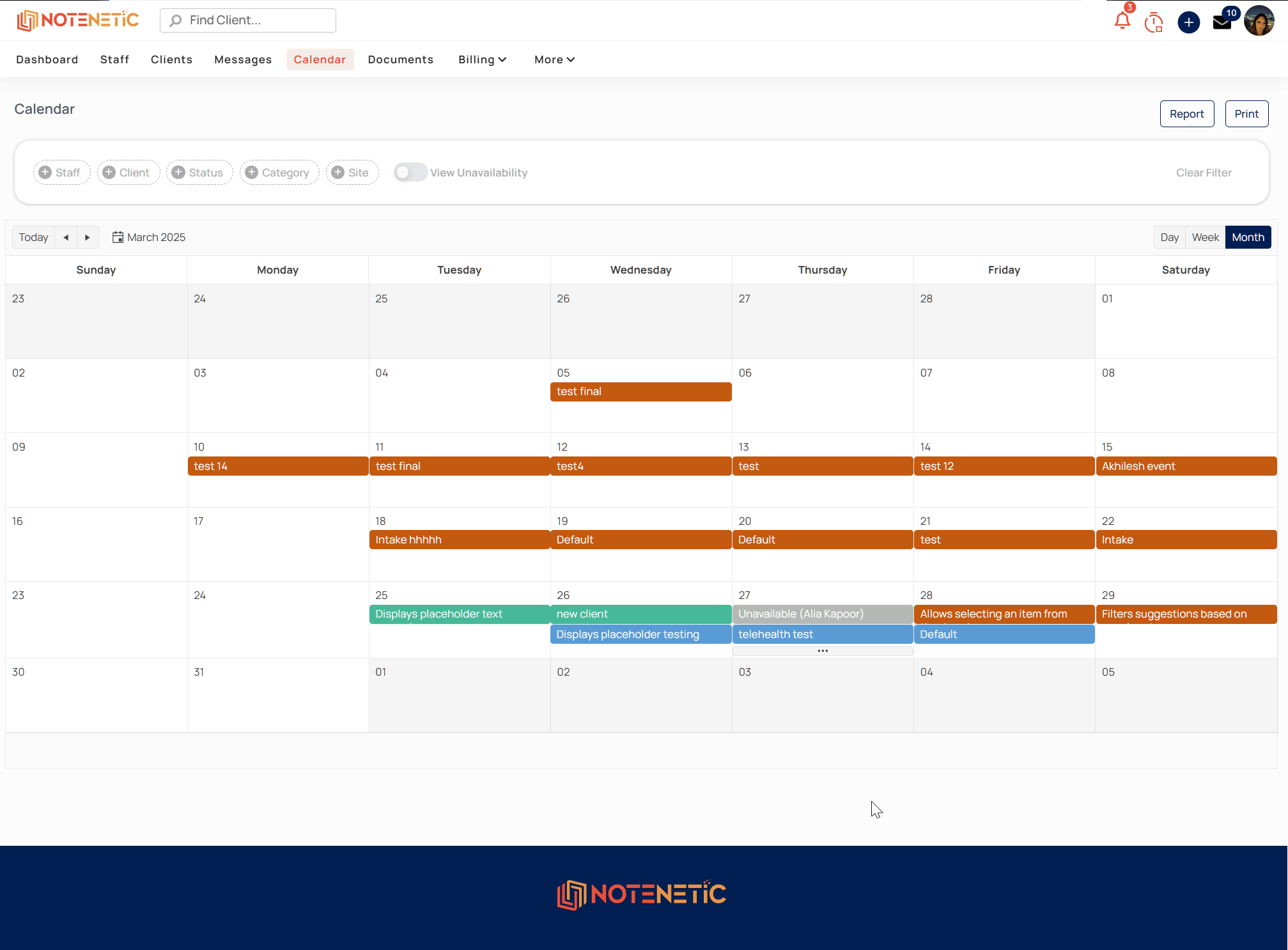This screenshot has height=950, width=1288.
Task: Select day cell March 31
Action: pos(278,696)
